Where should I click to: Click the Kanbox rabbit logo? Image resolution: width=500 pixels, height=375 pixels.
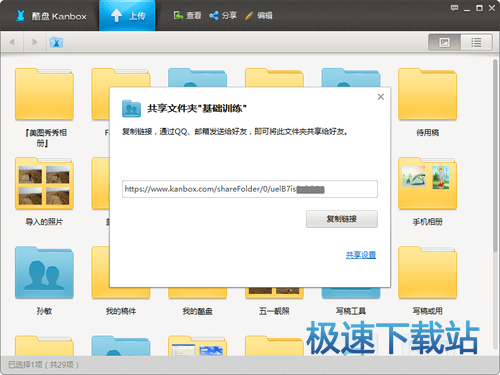coord(20,16)
